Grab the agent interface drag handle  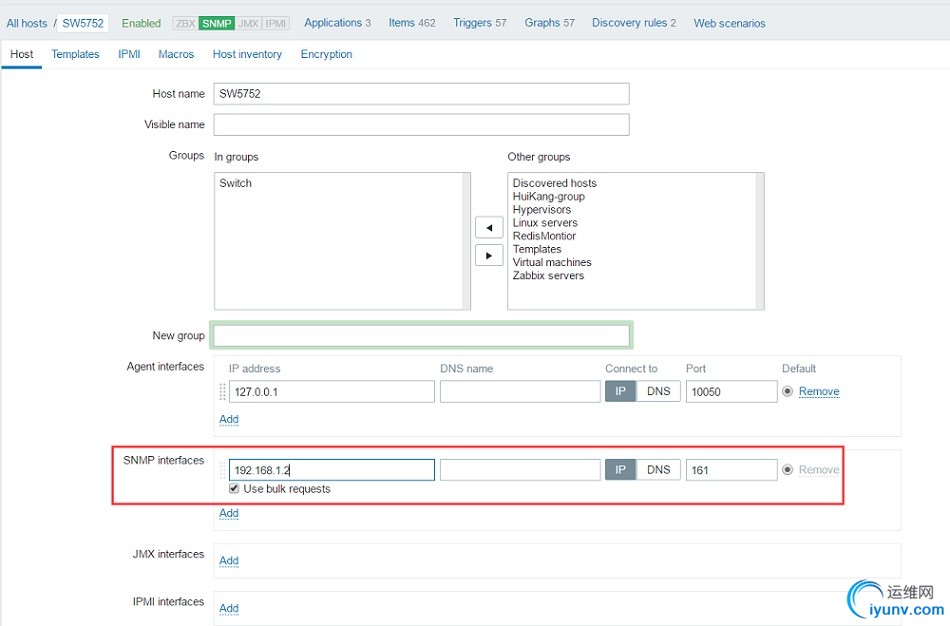[x=222, y=391]
